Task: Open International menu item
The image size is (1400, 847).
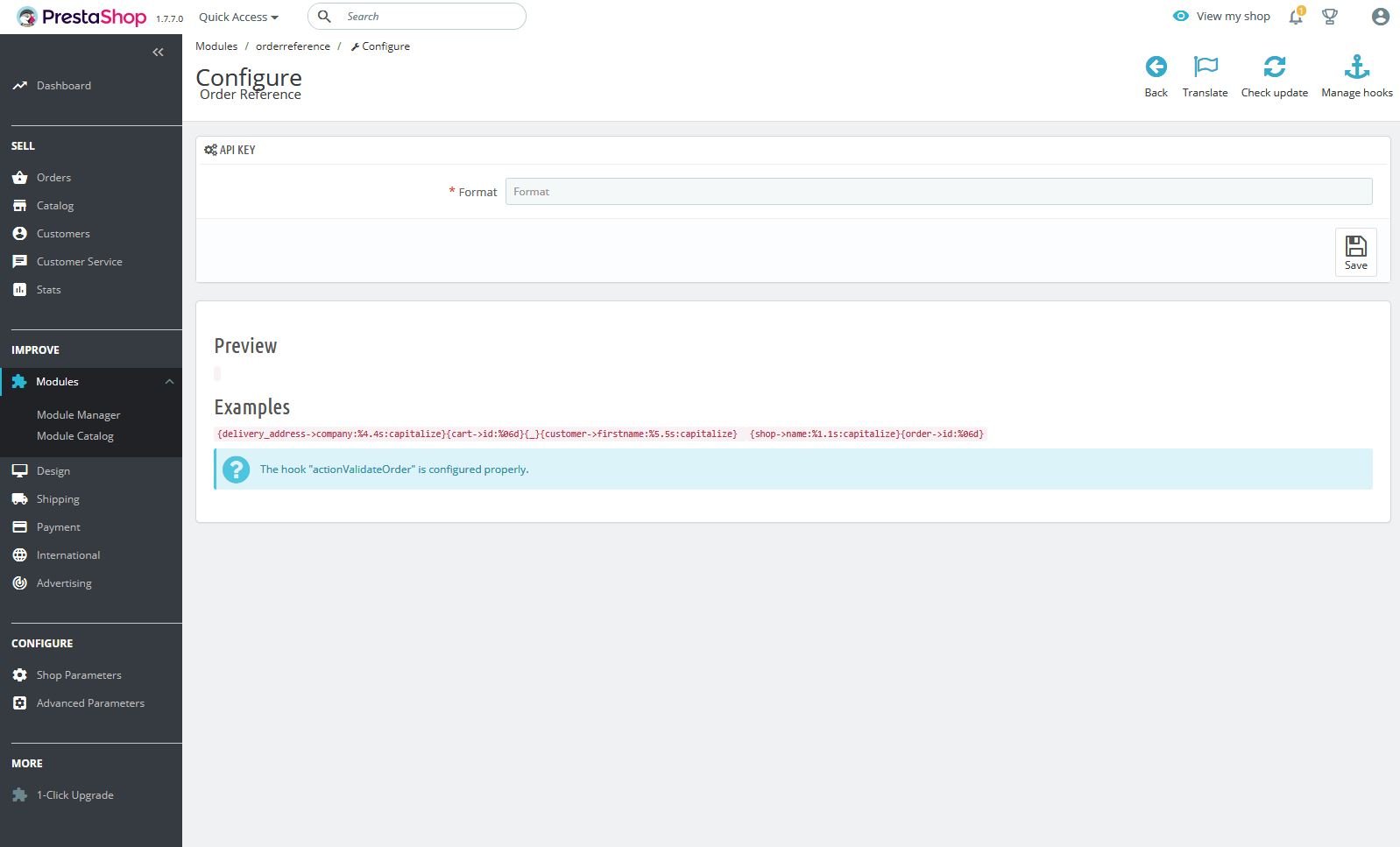Action: tap(68, 554)
